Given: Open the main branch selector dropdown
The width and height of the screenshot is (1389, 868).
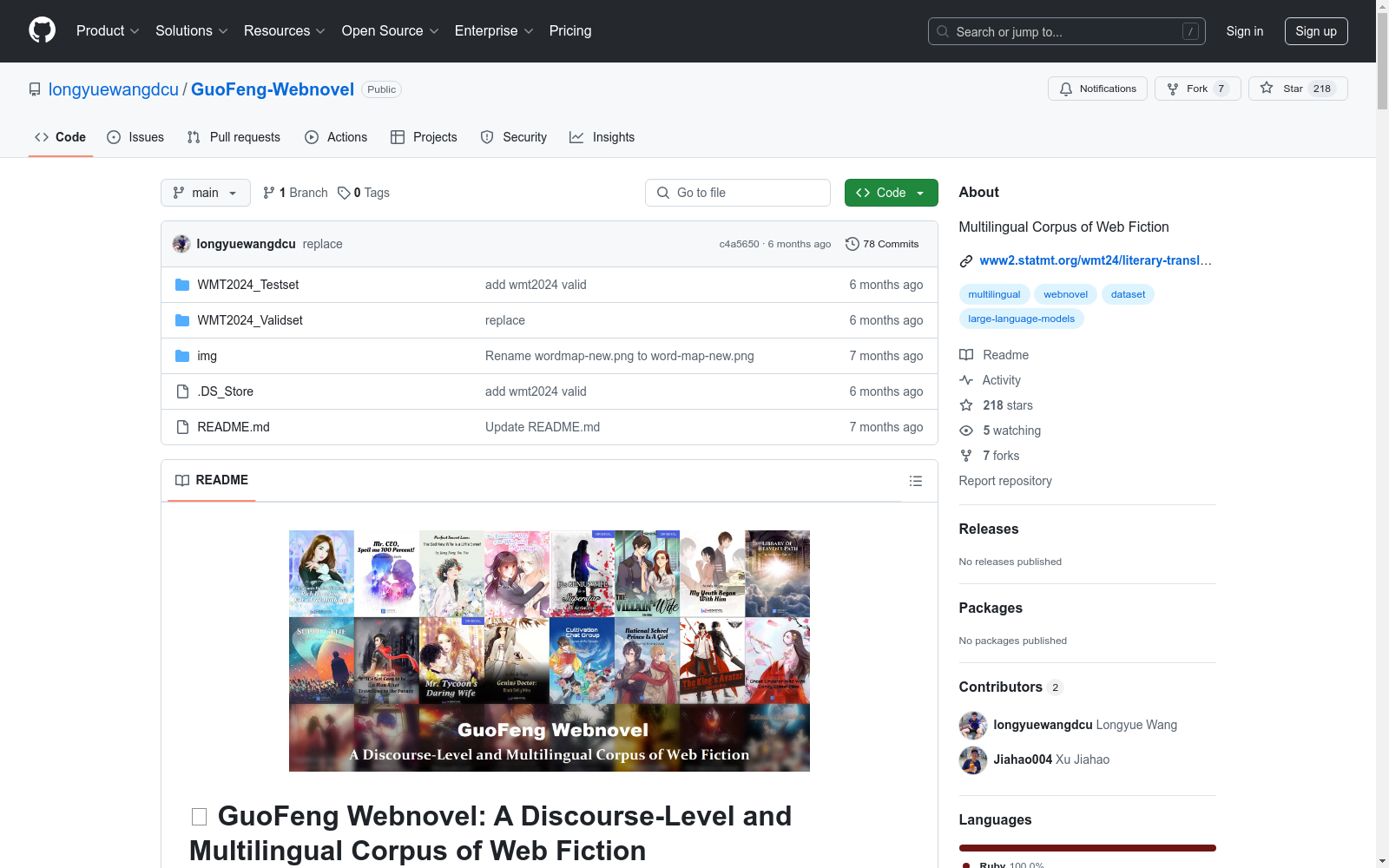Looking at the screenshot, I should [x=206, y=193].
